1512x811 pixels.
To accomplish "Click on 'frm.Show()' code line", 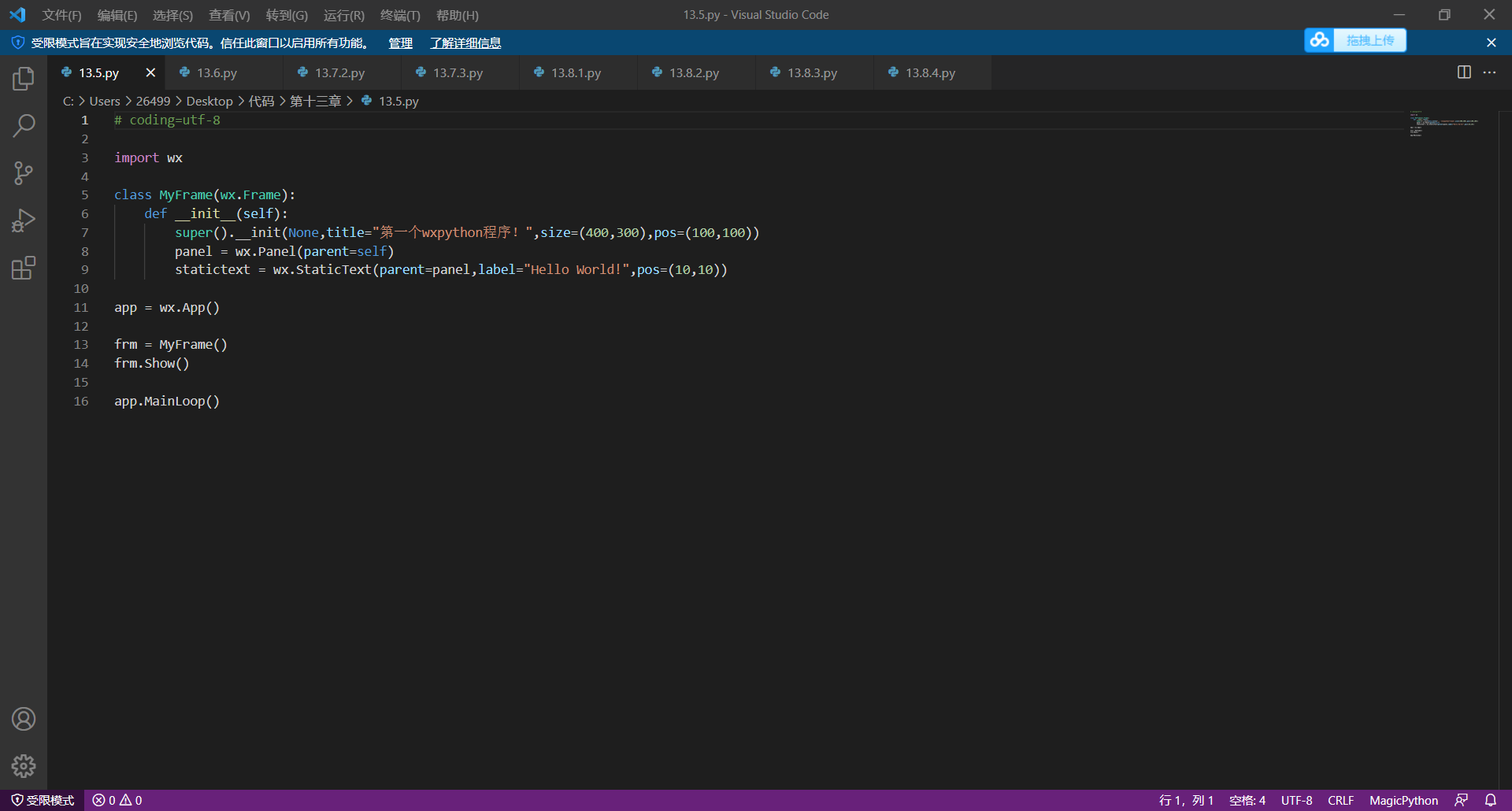I will 152,363.
